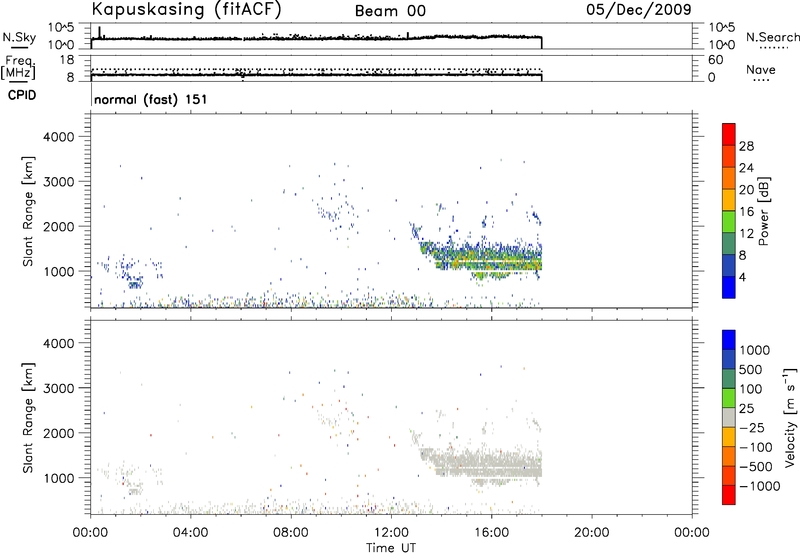Click the 04:00 time tick label

[191, 533]
